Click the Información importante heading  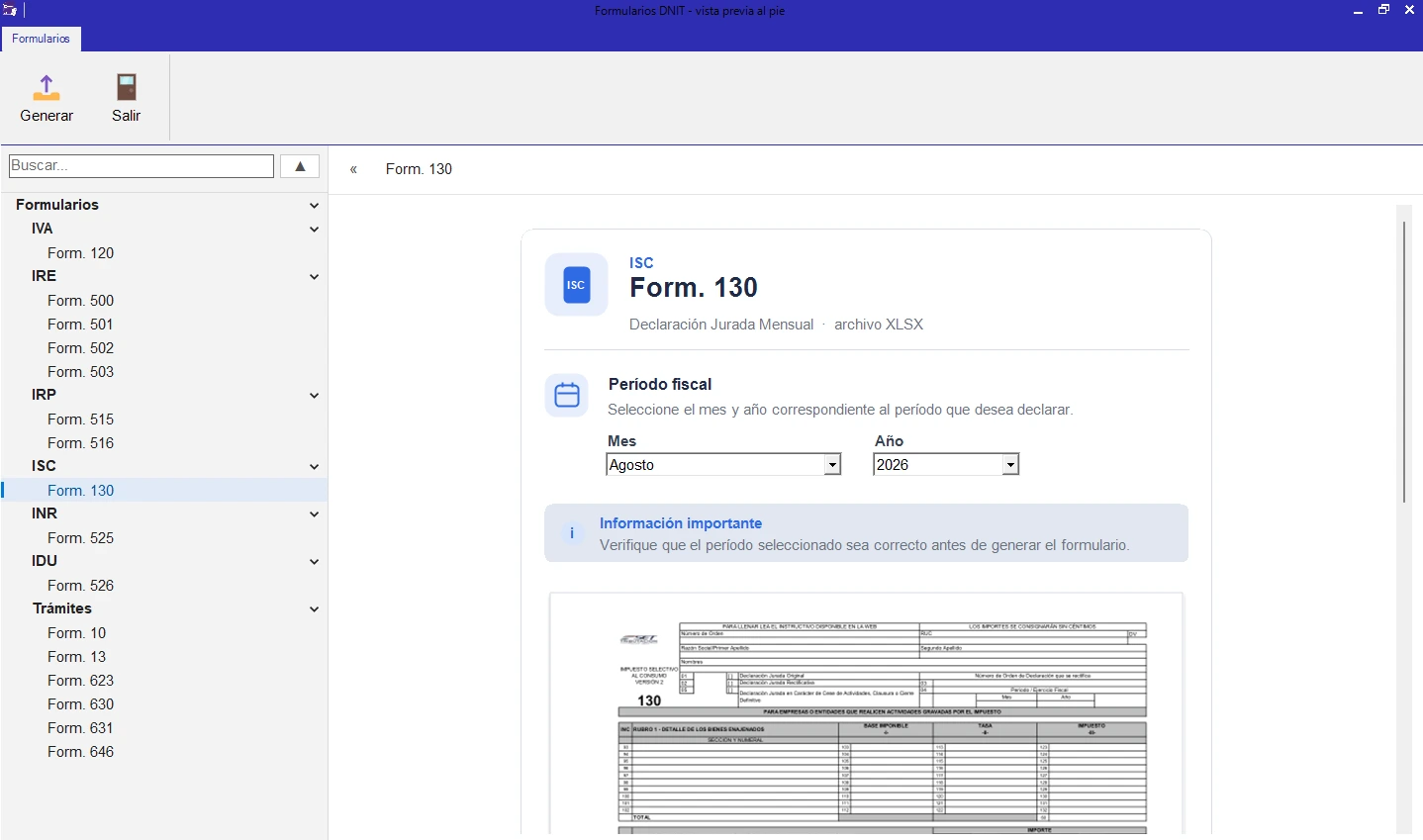click(681, 523)
